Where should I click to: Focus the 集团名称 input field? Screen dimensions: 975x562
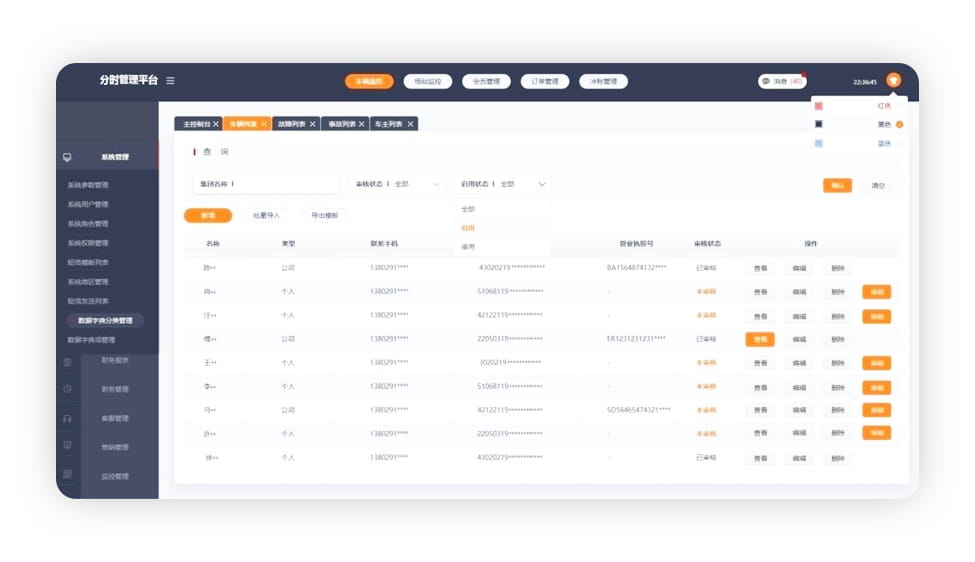pos(266,184)
